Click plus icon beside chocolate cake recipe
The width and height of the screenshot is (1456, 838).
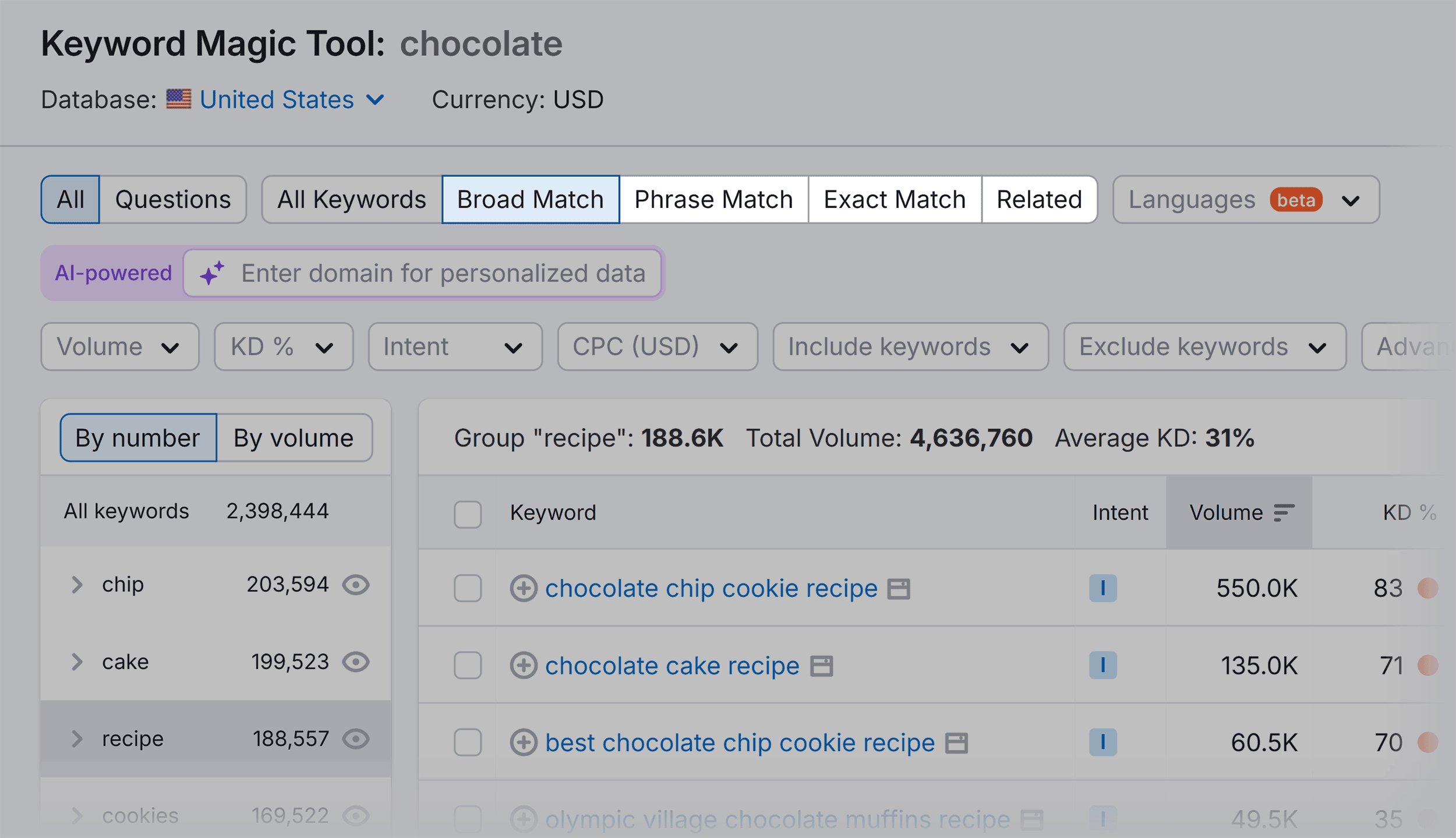[x=524, y=665]
